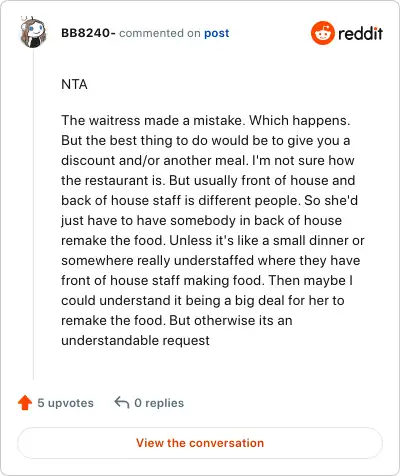
Task: Click the phrase "discount and/or another meal"
Action: (x=154, y=160)
